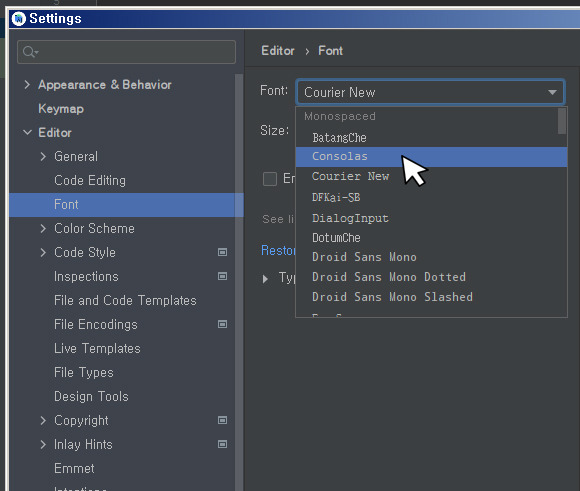
Task: Select the Font tree item
Action: click(x=126, y=205)
